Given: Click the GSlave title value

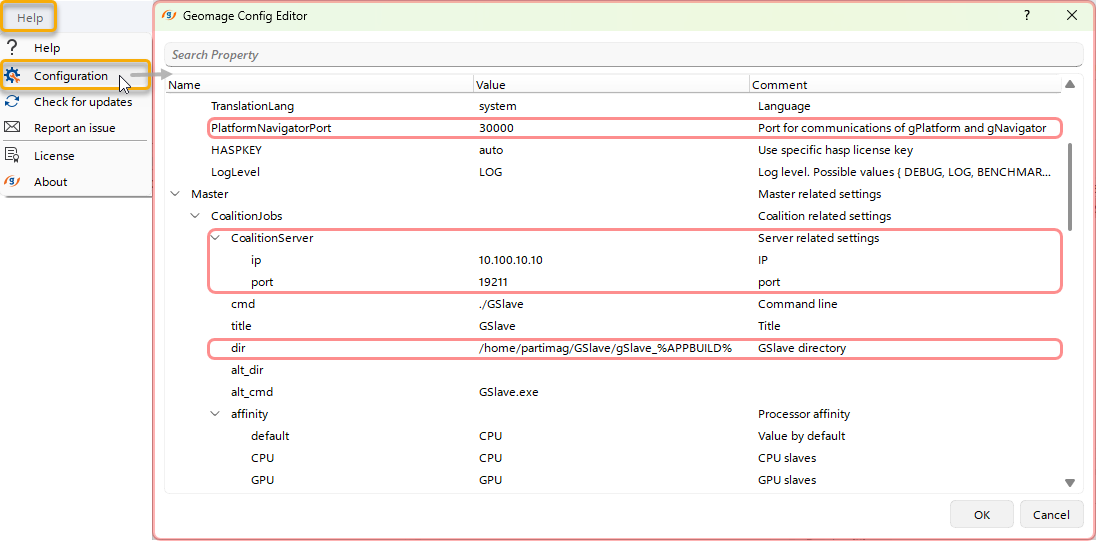Looking at the screenshot, I should pos(497,326).
